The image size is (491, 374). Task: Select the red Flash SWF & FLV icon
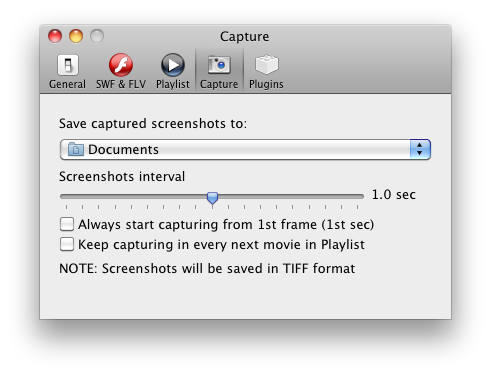[121, 65]
